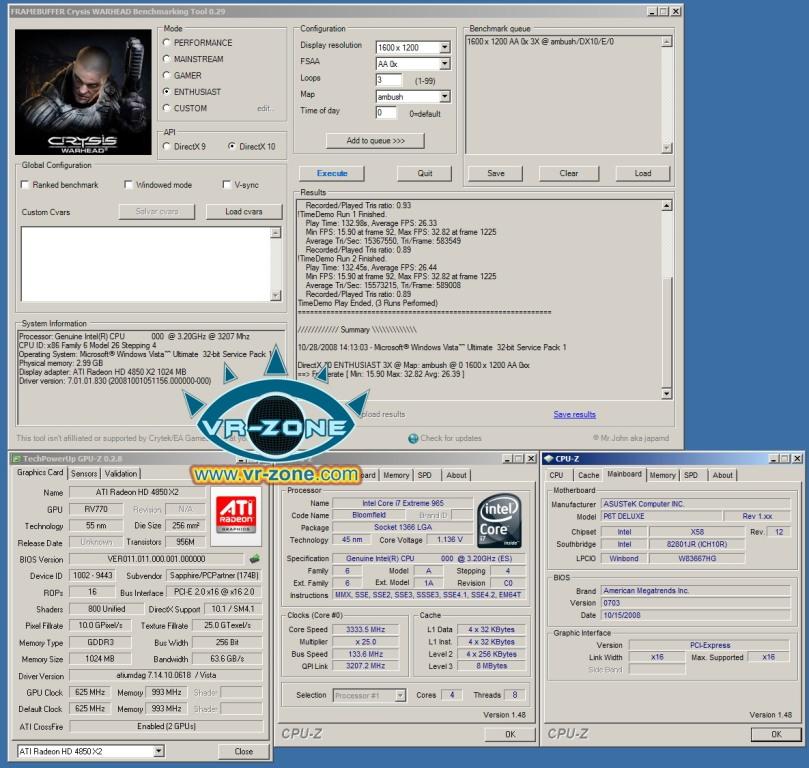Viewport: 809px width, 768px height.
Task: Click inside the Custom Cvars text area
Action: (x=145, y=264)
